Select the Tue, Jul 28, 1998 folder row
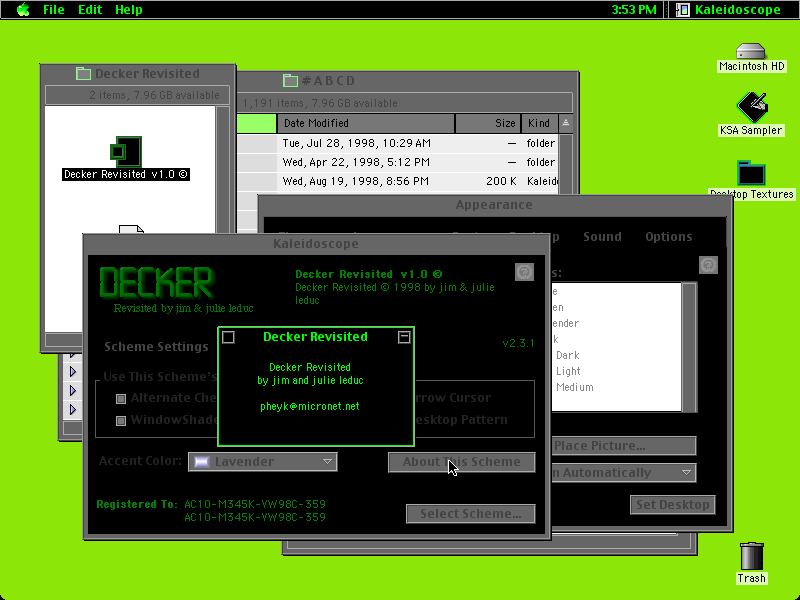The height and width of the screenshot is (600, 800). 398,143
